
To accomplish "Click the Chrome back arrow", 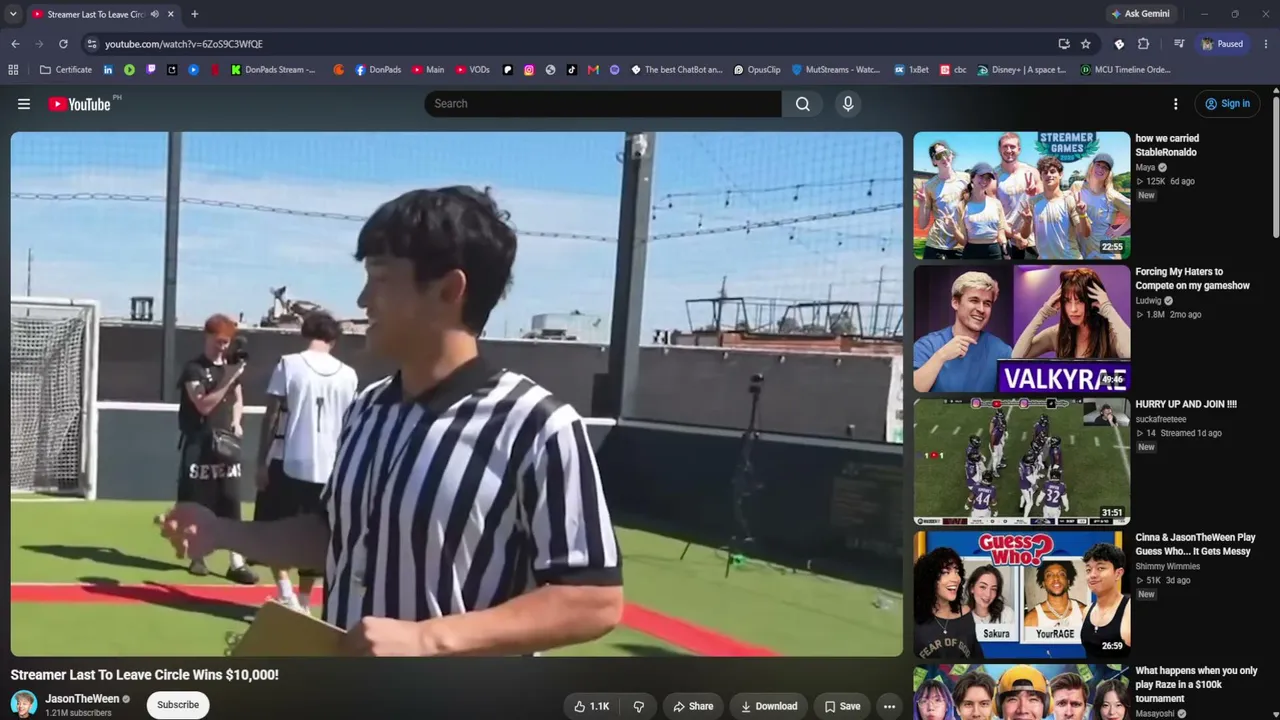I will pyautogui.click(x=15, y=44).
